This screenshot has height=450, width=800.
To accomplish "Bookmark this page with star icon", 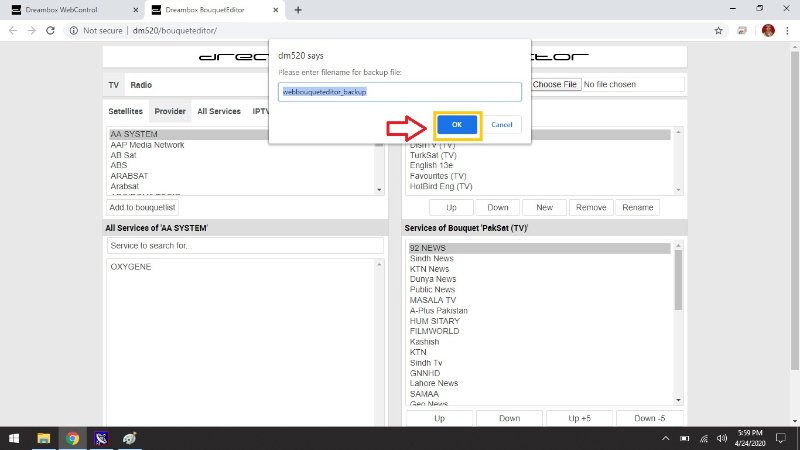I will coord(718,31).
